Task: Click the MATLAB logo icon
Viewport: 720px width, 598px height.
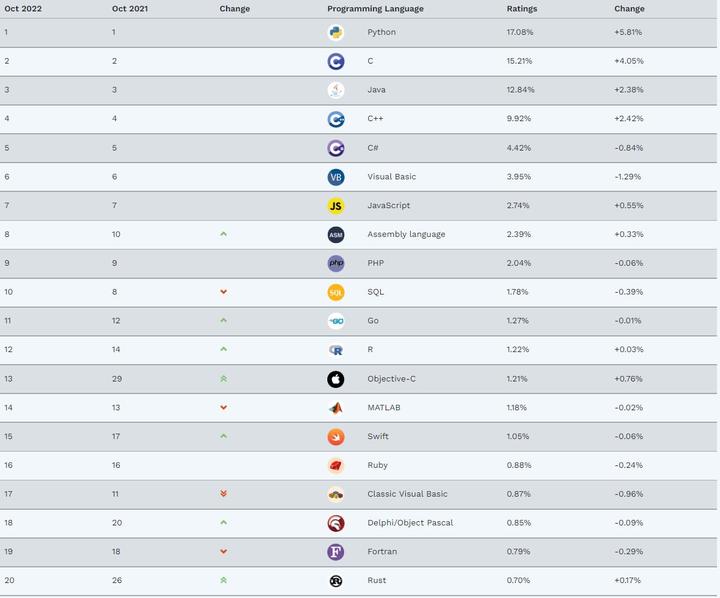Action: pos(336,408)
